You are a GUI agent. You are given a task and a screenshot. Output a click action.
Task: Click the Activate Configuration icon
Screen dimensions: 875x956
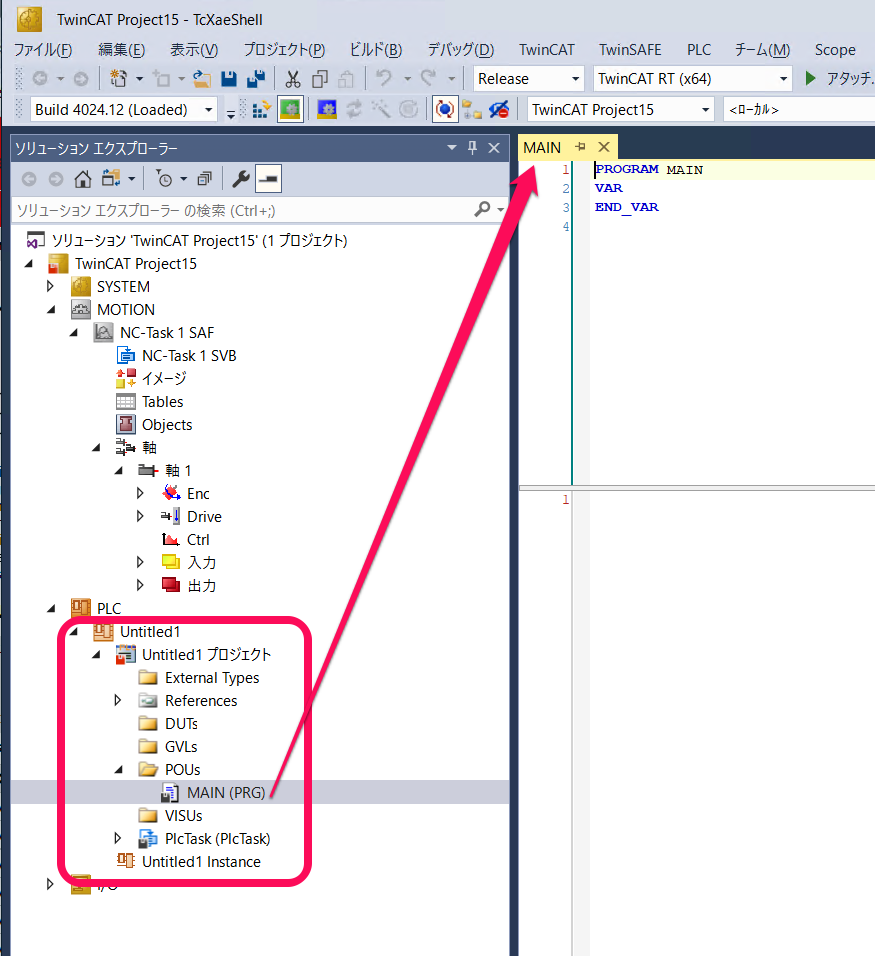coord(262,110)
